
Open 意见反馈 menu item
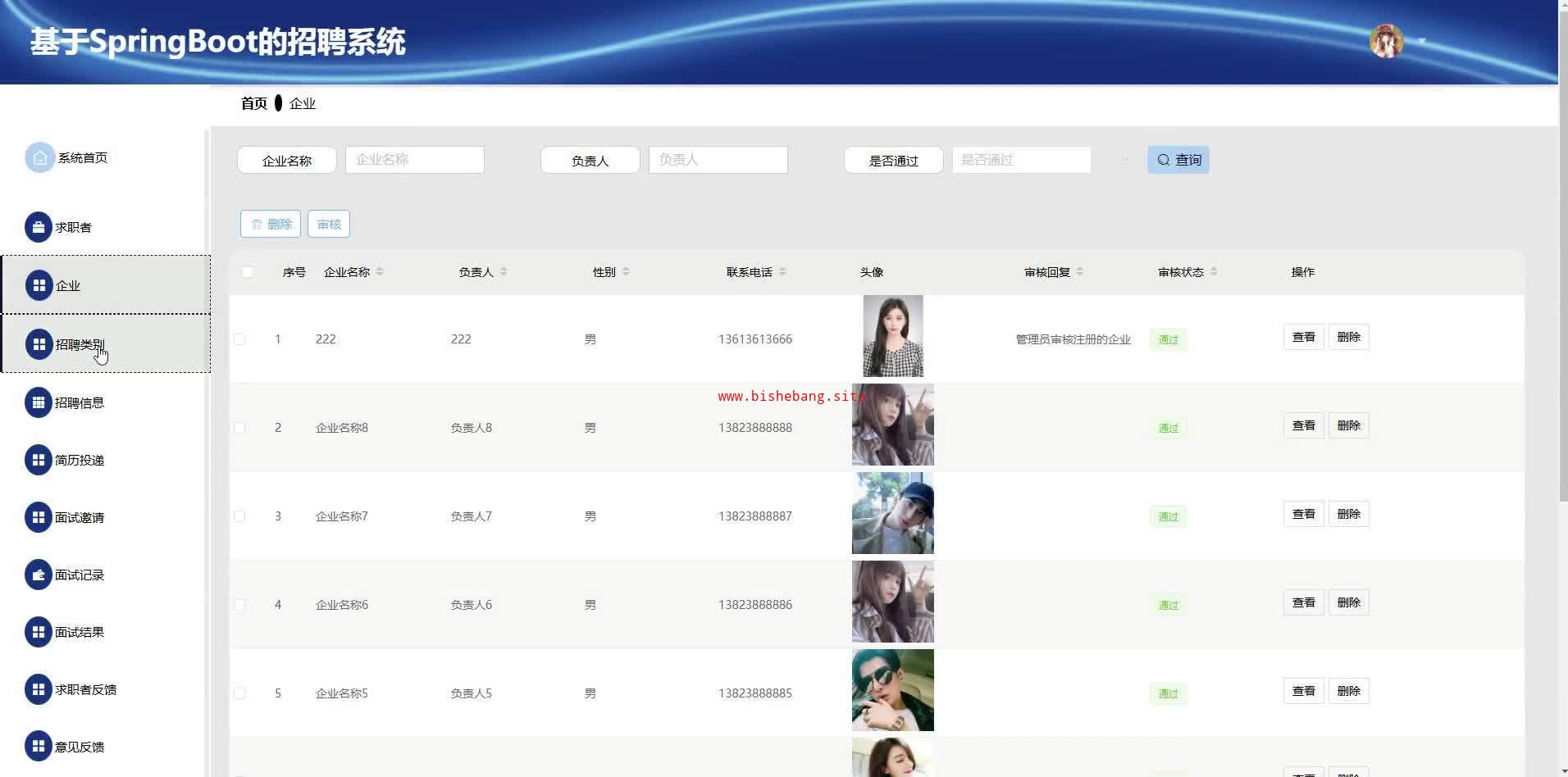[x=106, y=747]
